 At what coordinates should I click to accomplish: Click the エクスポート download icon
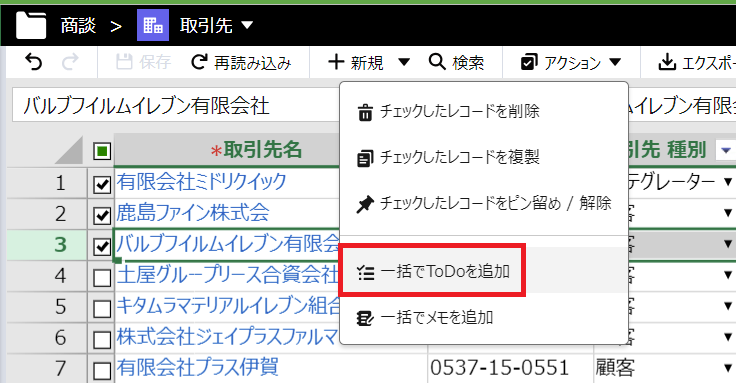pos(667,62)
